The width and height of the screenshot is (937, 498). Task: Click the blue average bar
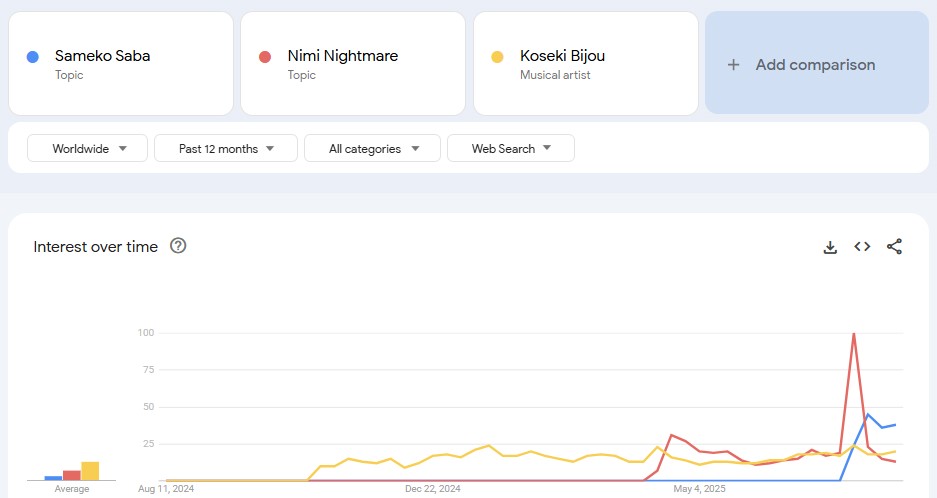click(x=53, y=478)
